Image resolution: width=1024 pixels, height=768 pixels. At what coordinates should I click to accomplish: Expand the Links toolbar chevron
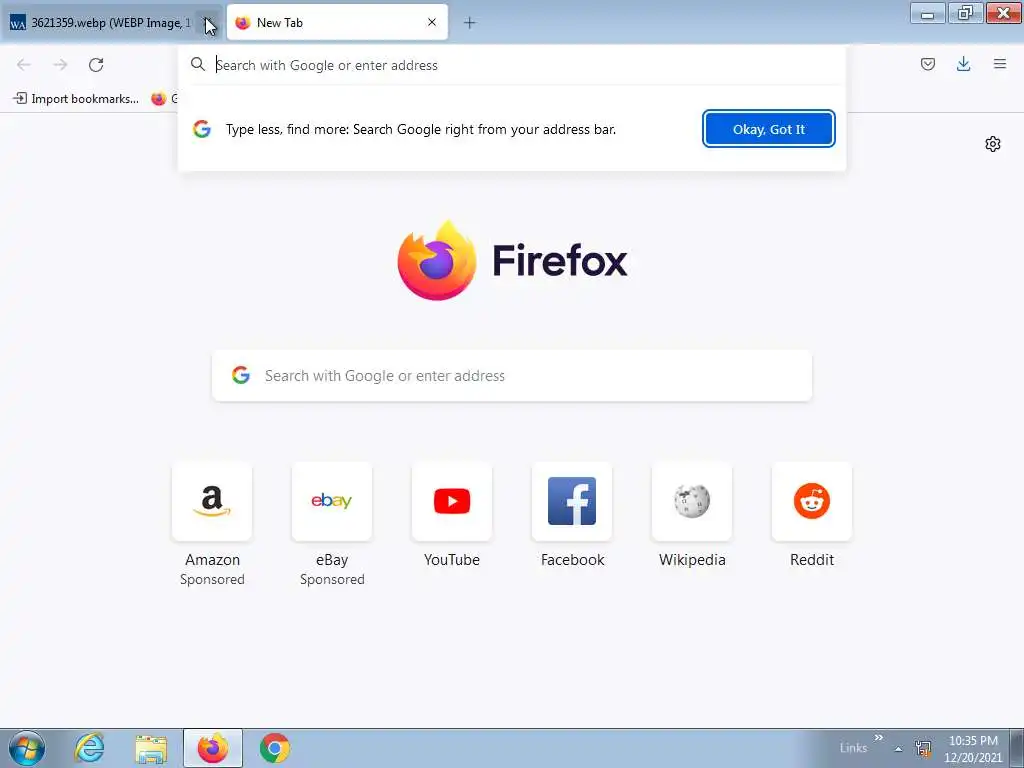(x=878, y=738)
